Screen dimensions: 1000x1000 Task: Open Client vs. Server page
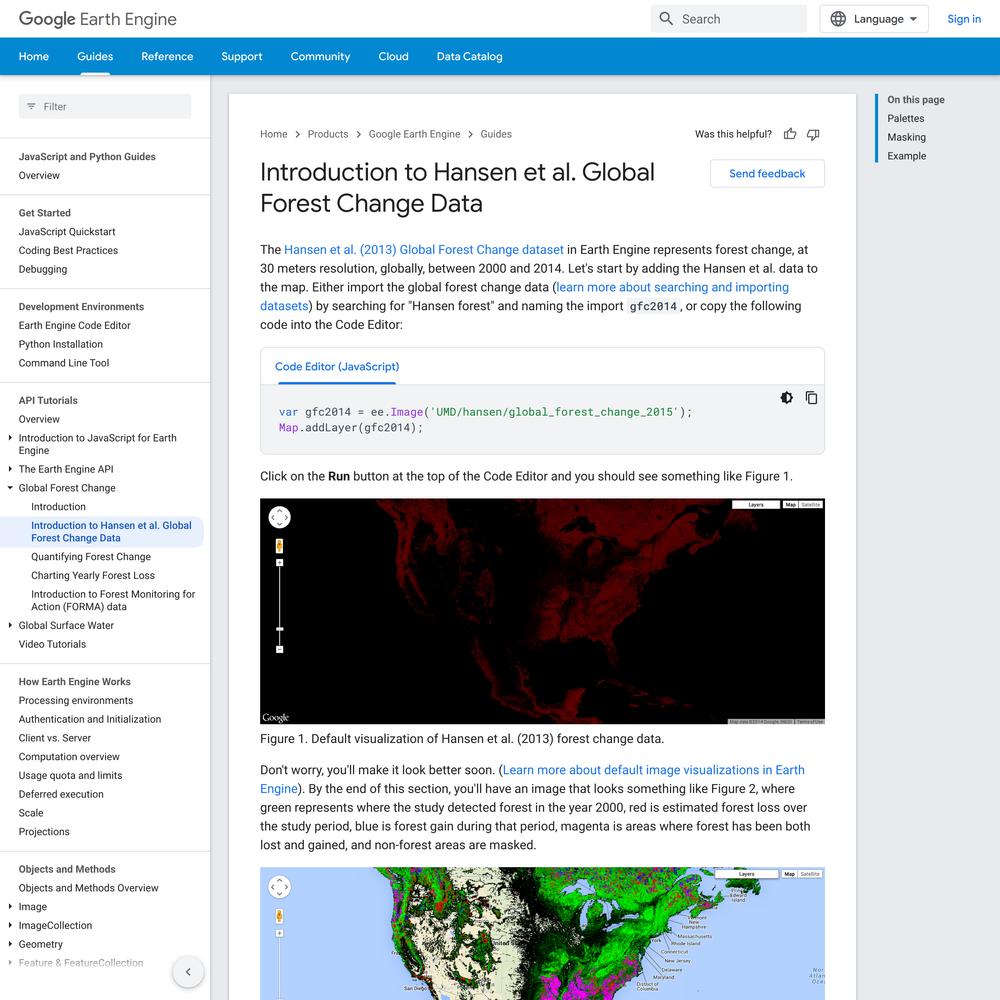pos(55,739)
